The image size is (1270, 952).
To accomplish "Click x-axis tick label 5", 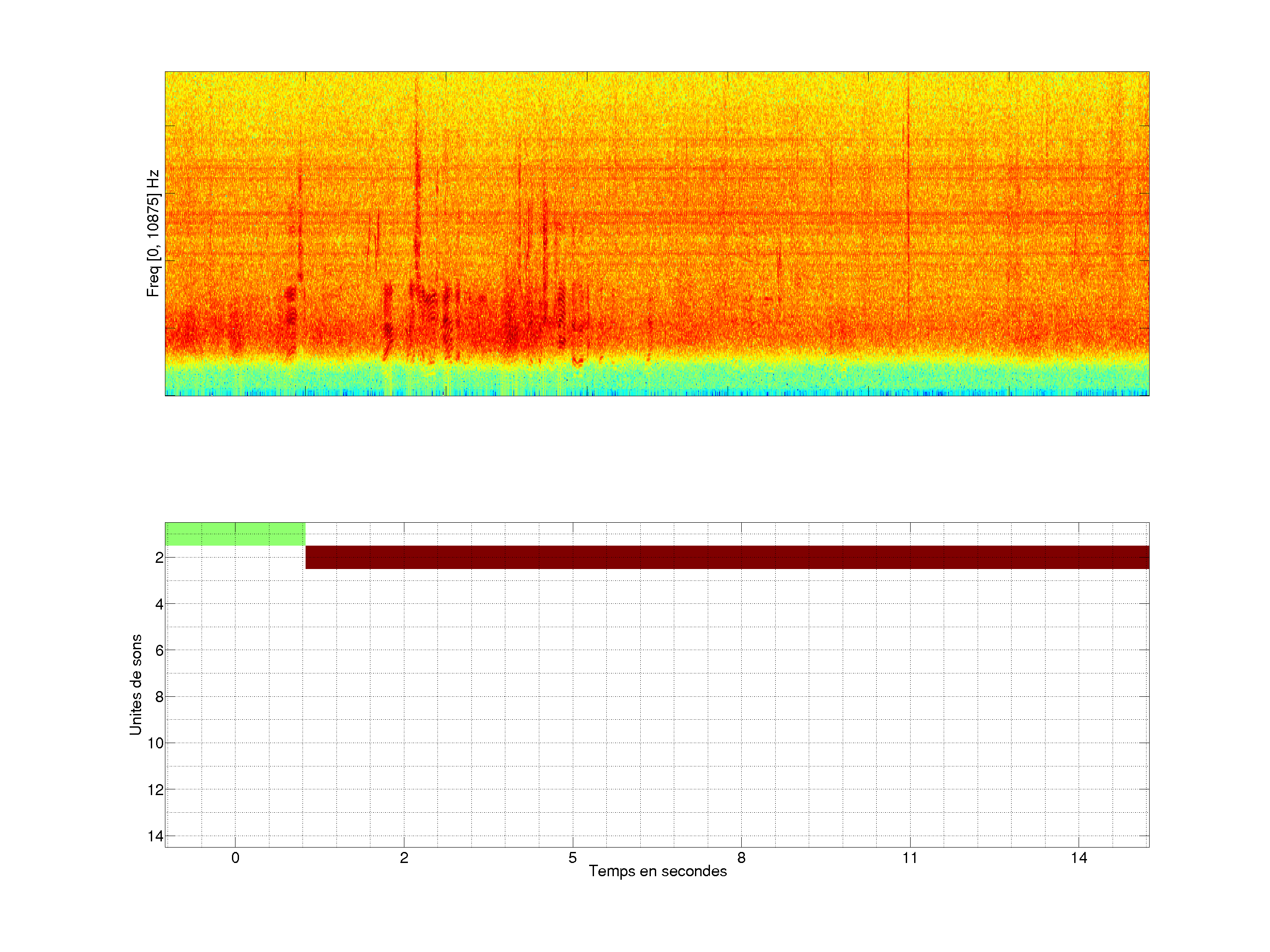I will click(x=572, y=858).
